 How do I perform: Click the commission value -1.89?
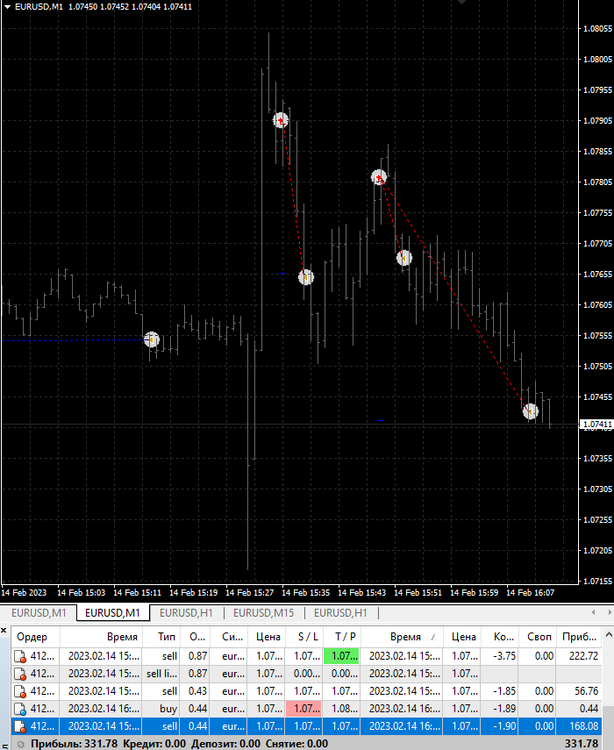point(504,709)
